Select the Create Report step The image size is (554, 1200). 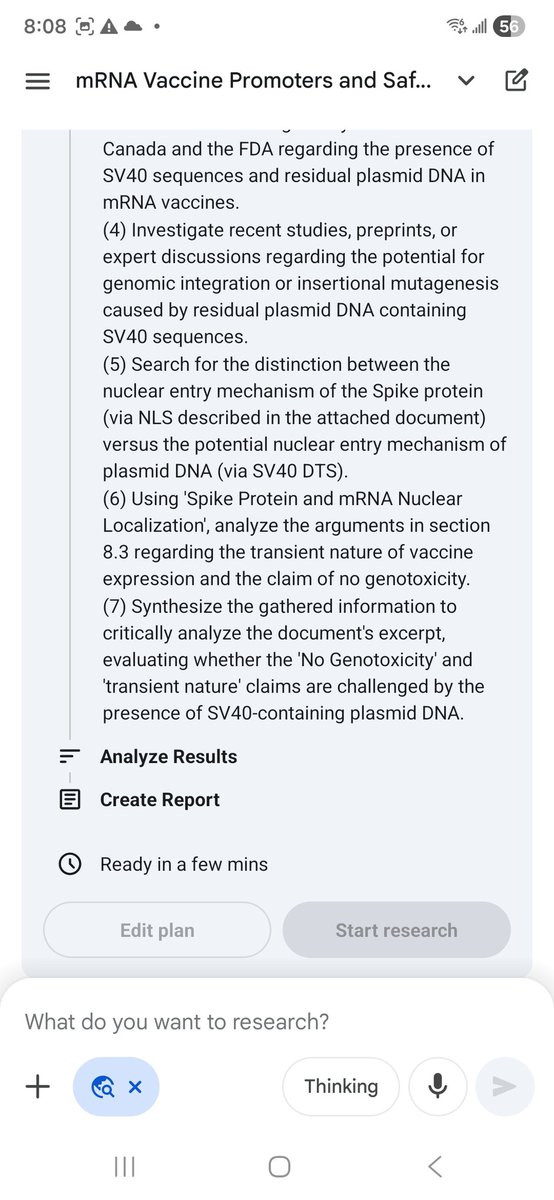tap(160, 800)
